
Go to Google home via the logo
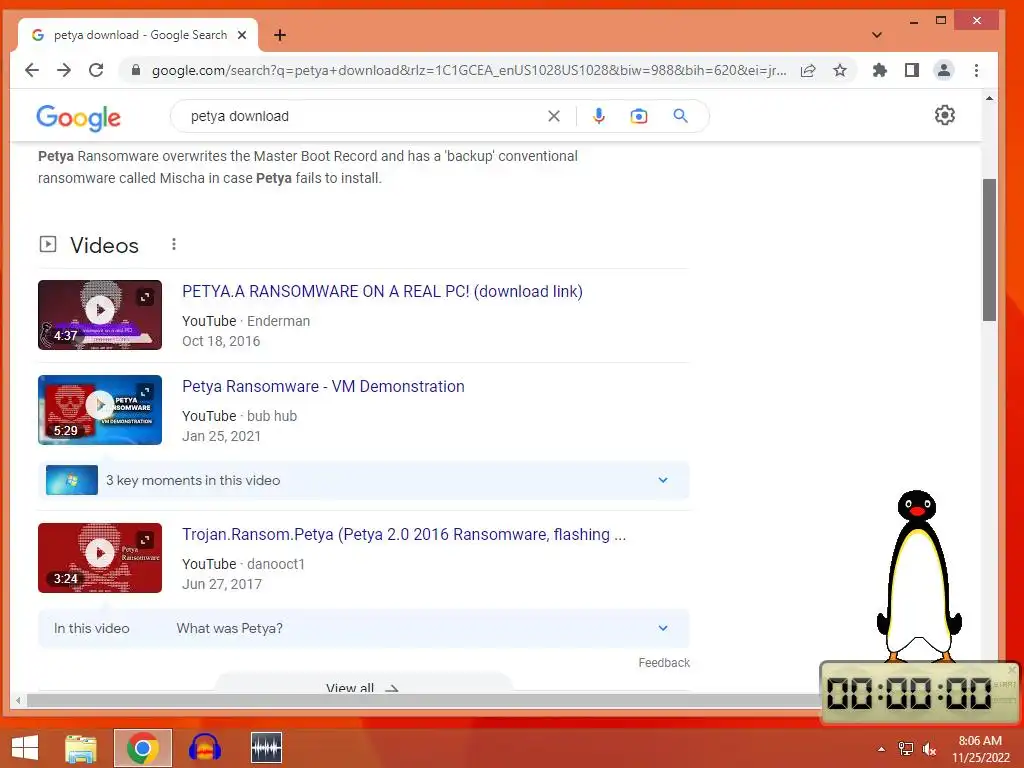tap(78, 118)
